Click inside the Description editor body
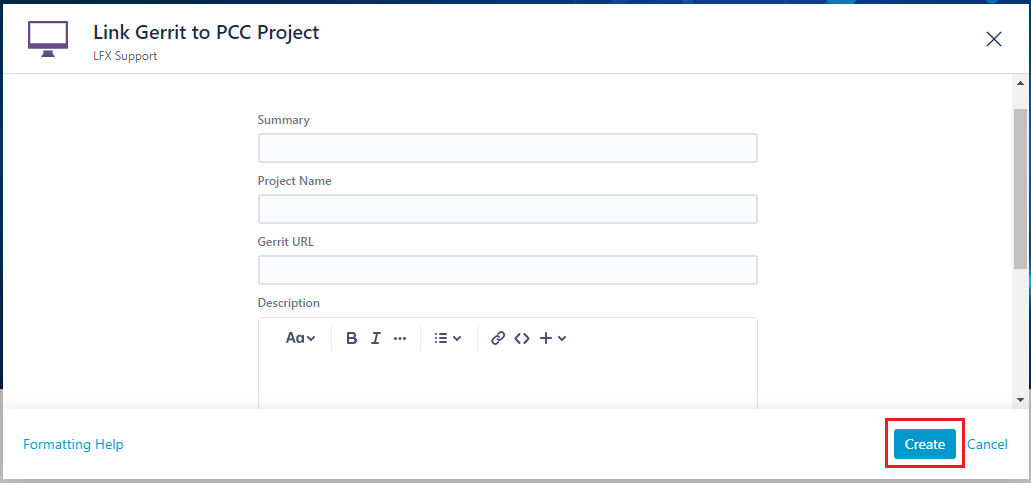Image resolution: width=1031 pixels, height=483 pixels. pos(507,382)
